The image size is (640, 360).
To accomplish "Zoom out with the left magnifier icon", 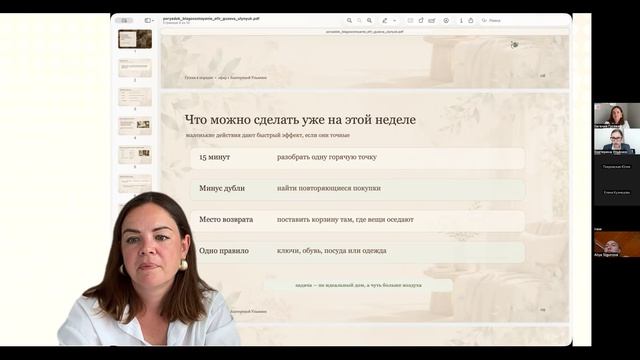I will pos(349,20).
